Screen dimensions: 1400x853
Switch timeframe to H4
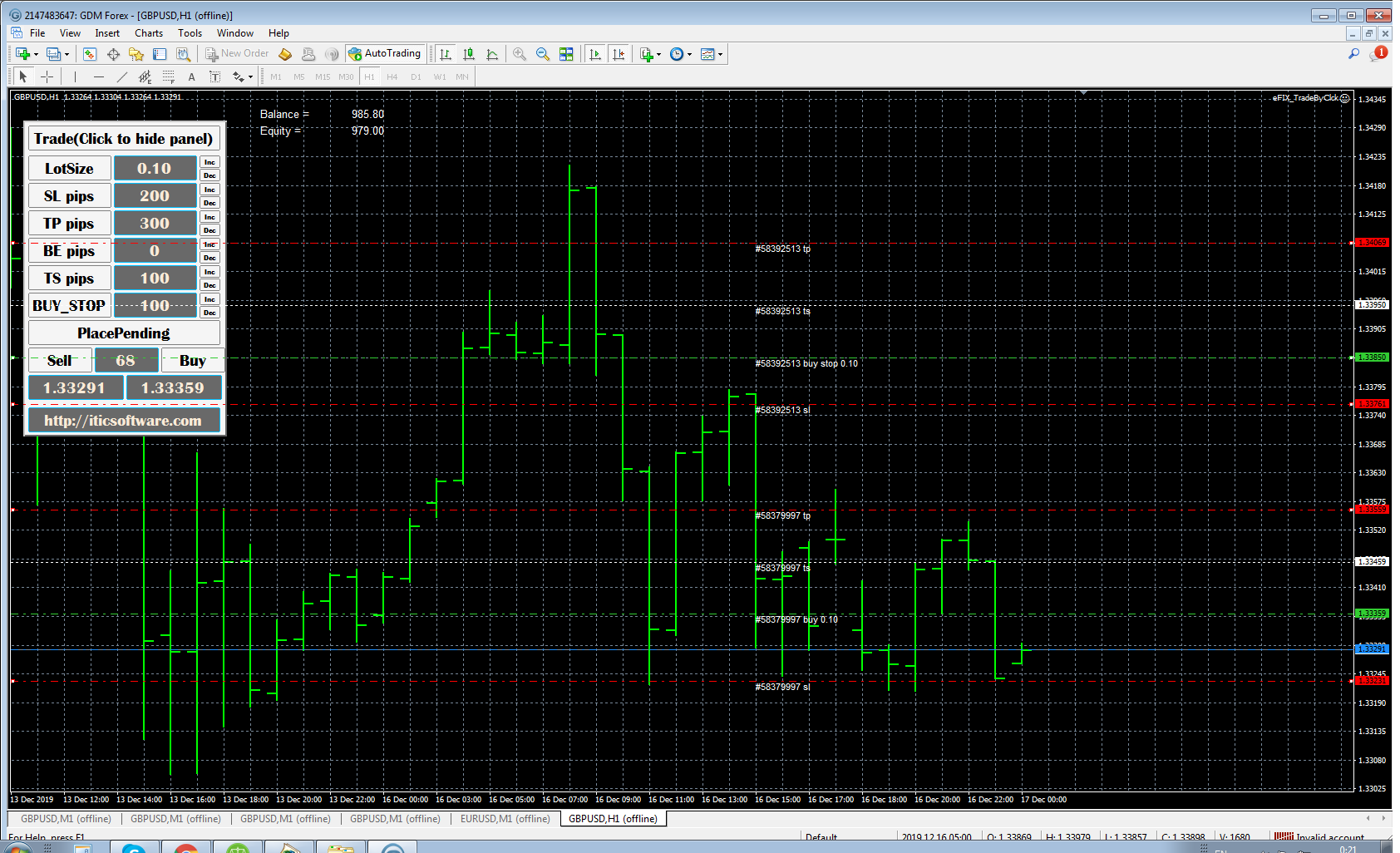point(392,76)
